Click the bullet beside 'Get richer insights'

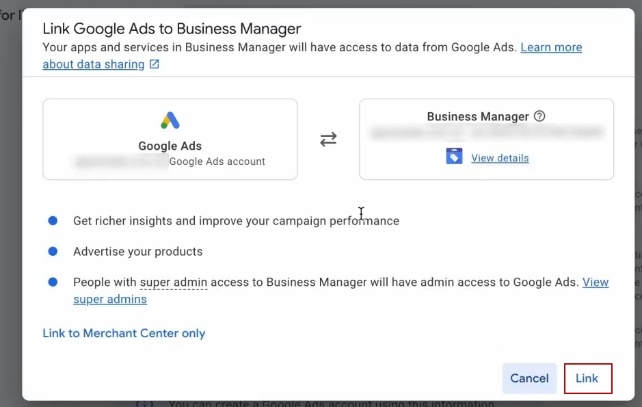52,220
